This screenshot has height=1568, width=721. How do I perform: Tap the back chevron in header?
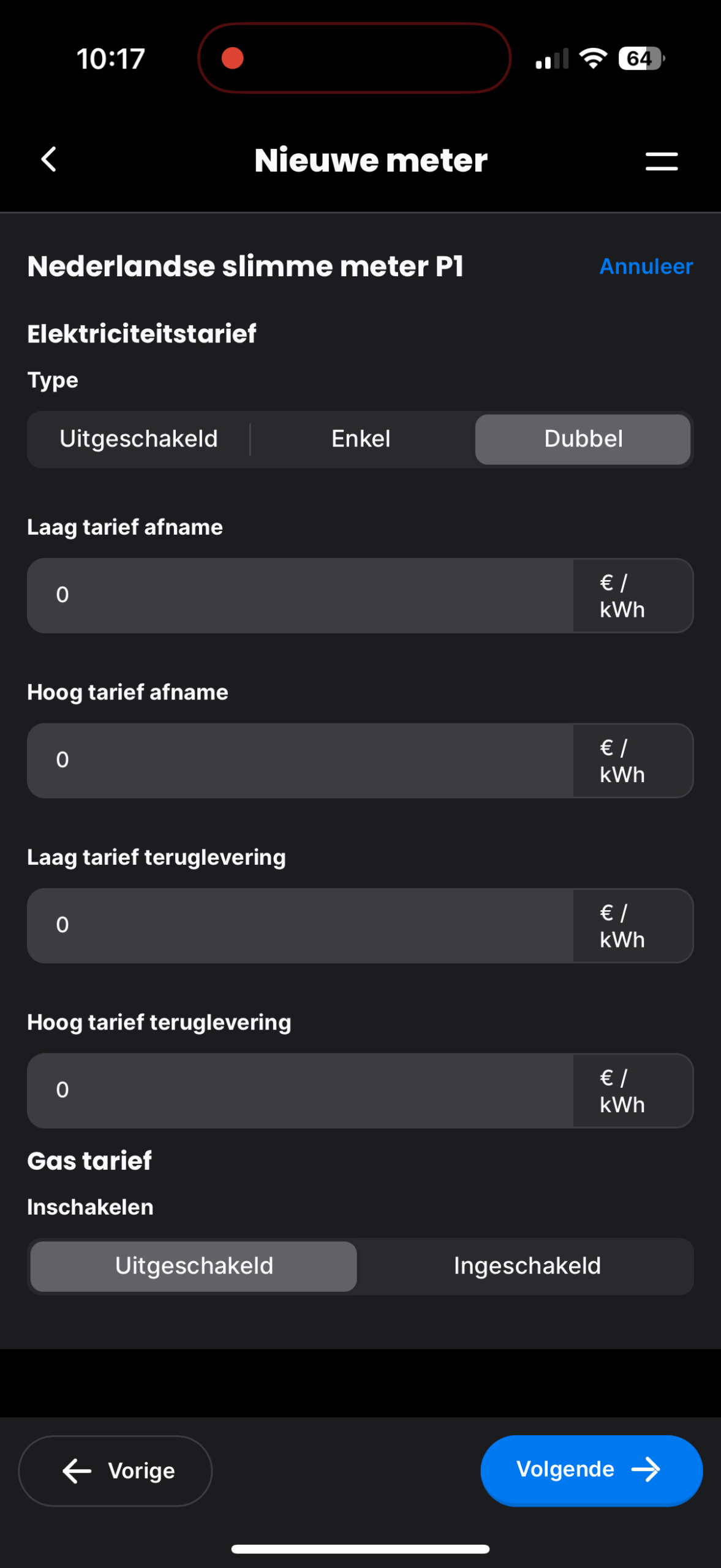(49, 160)
